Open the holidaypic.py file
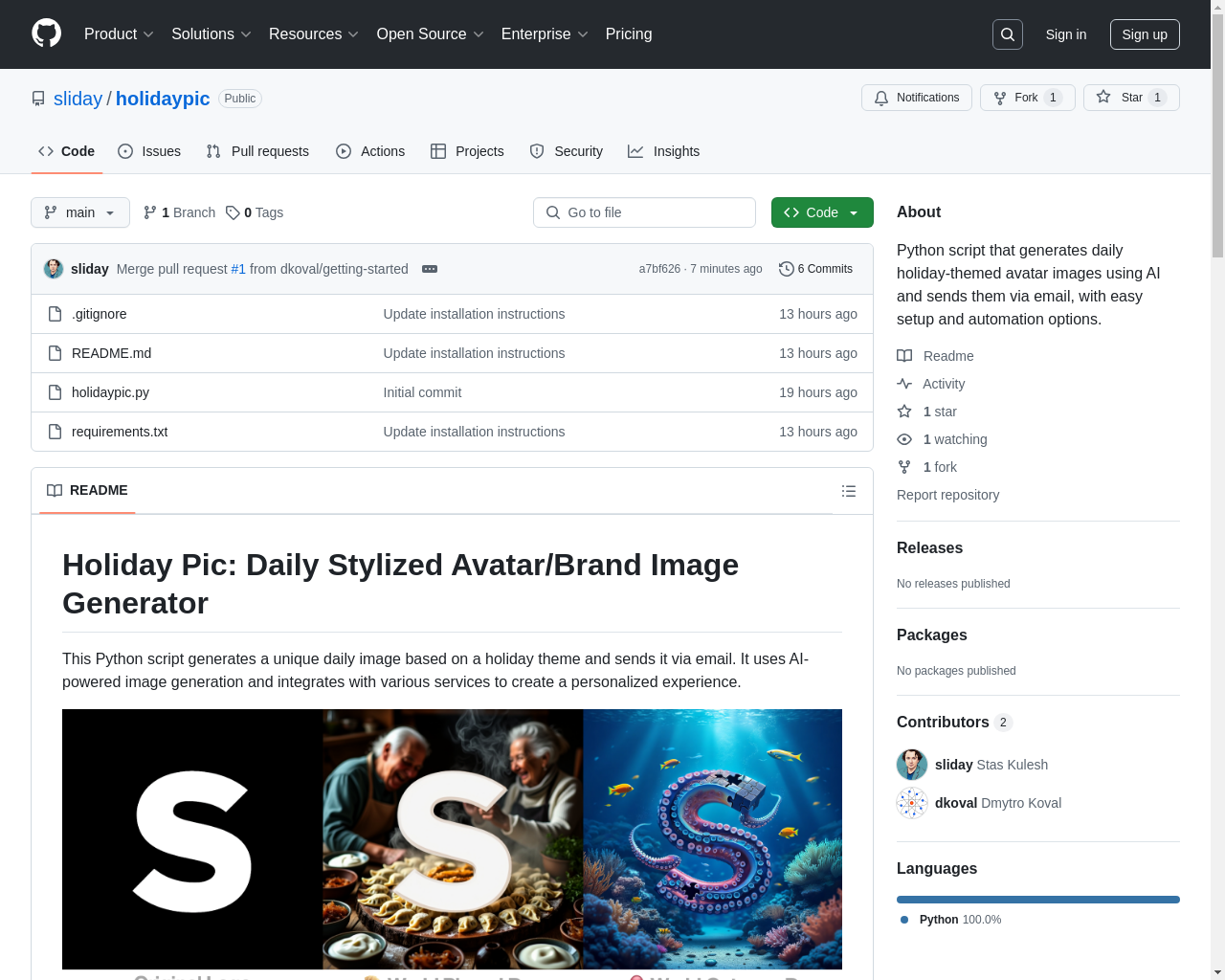 [x=110, y=392]
